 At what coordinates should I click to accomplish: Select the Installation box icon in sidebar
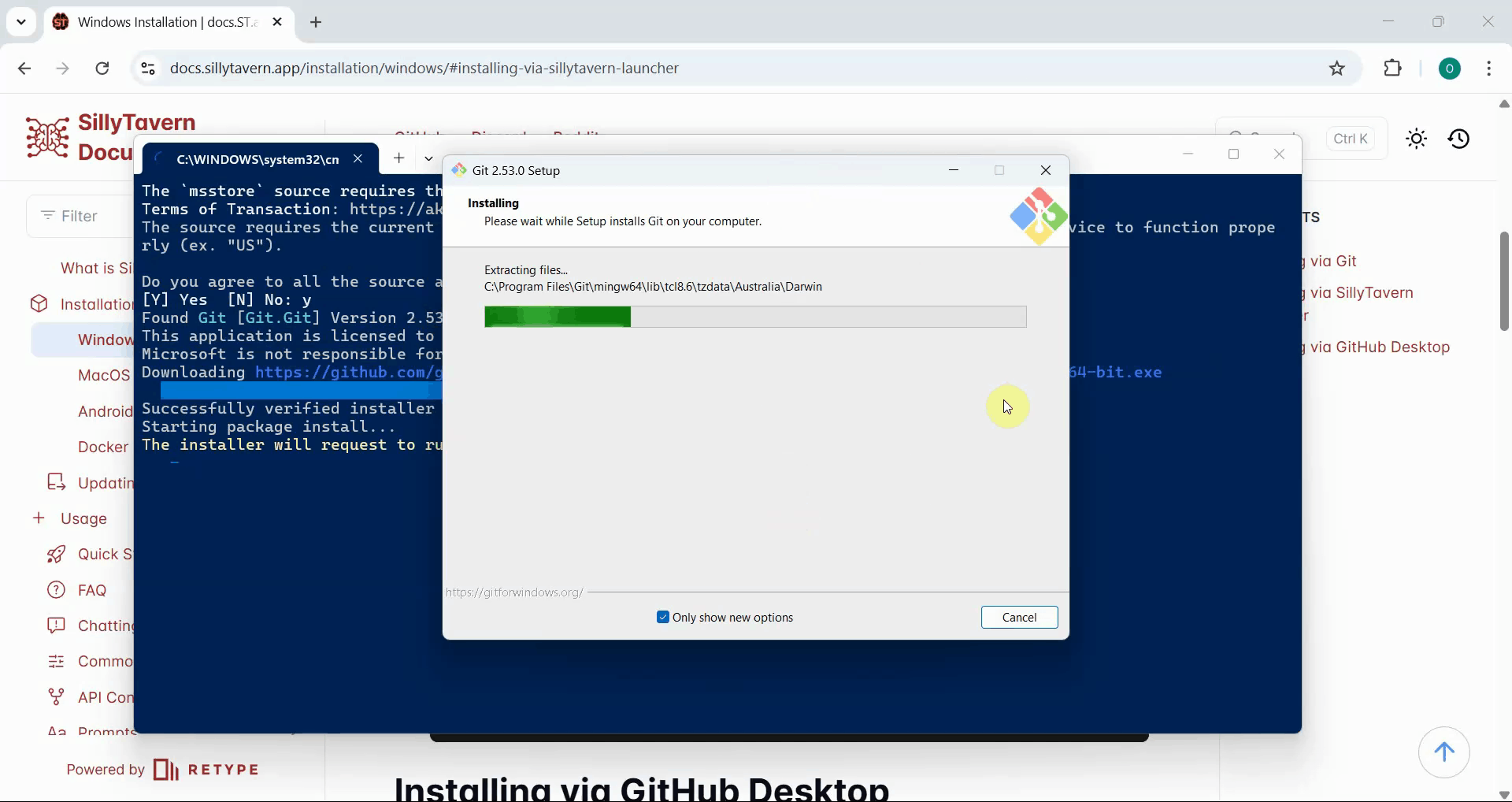(x=39, y=304)
